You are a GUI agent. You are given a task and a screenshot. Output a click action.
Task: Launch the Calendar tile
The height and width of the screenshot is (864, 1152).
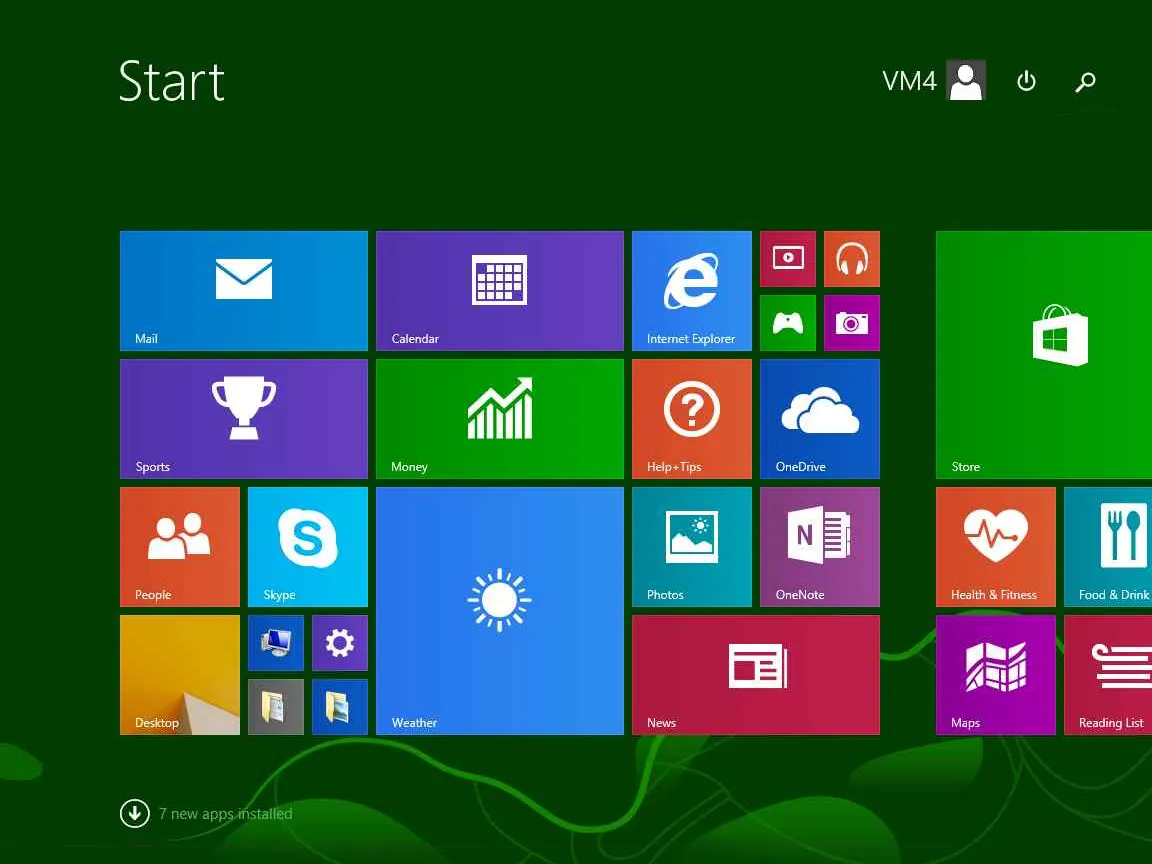click(x=500, y=290)
